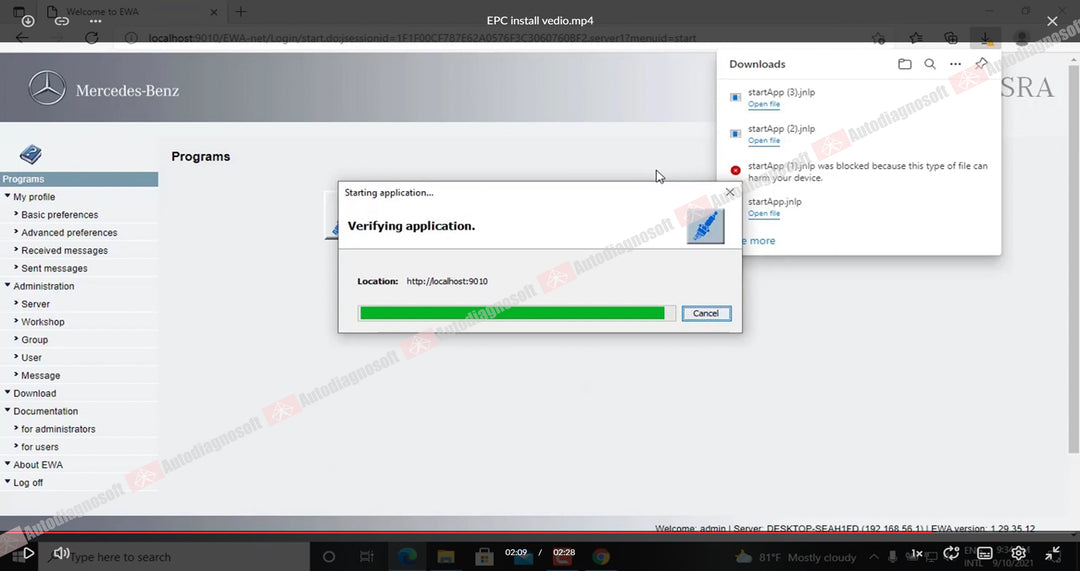
Task: Click the See more downloads link
Action: [758, 241]
